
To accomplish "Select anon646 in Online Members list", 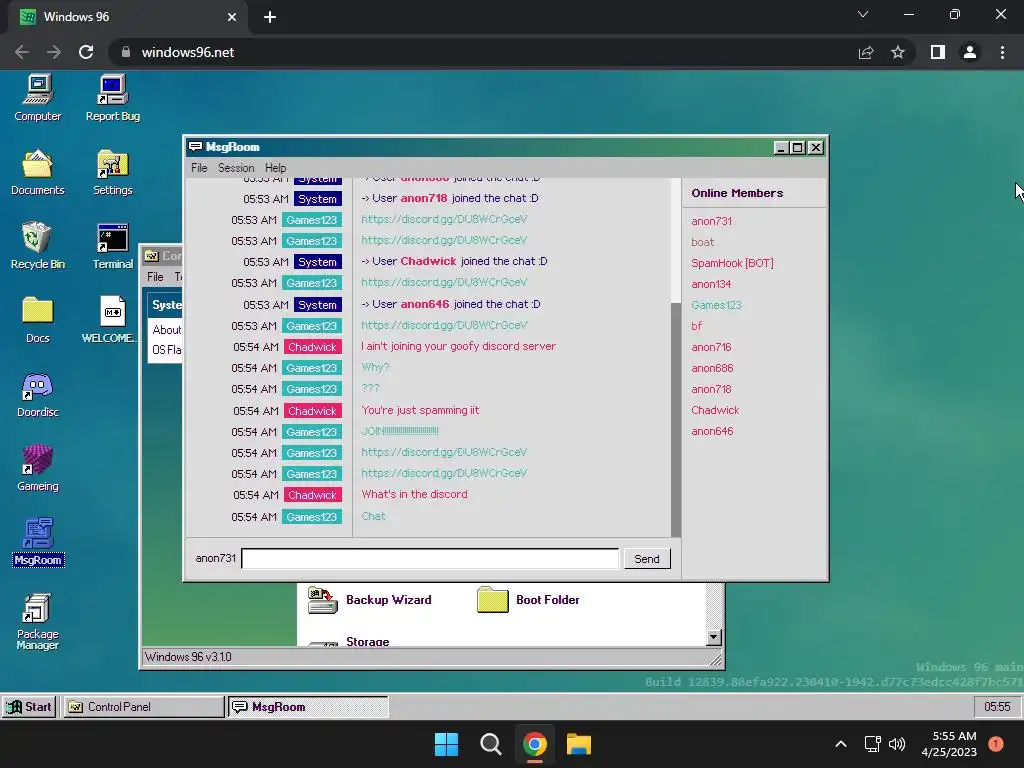I will coord(712,431).
